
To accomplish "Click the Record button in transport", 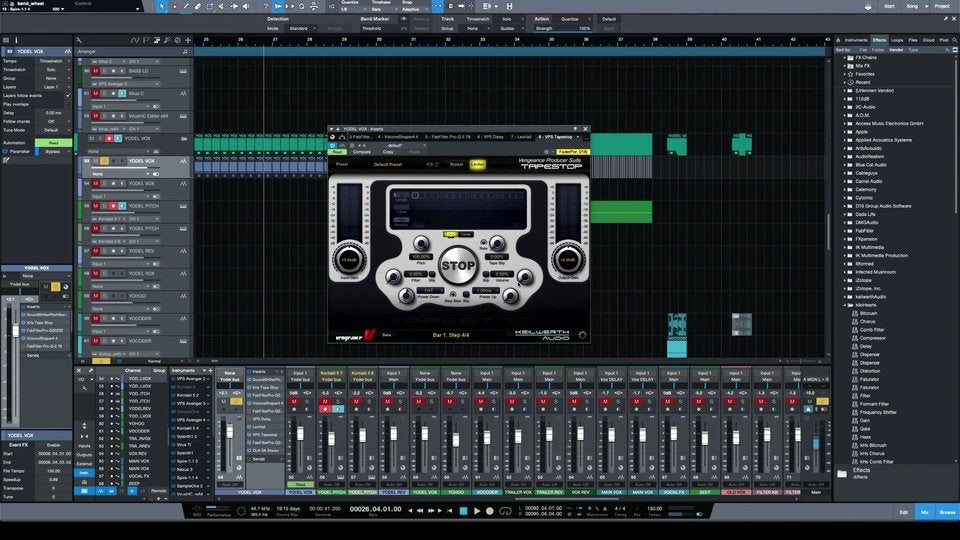I will [x=490, y=511].
